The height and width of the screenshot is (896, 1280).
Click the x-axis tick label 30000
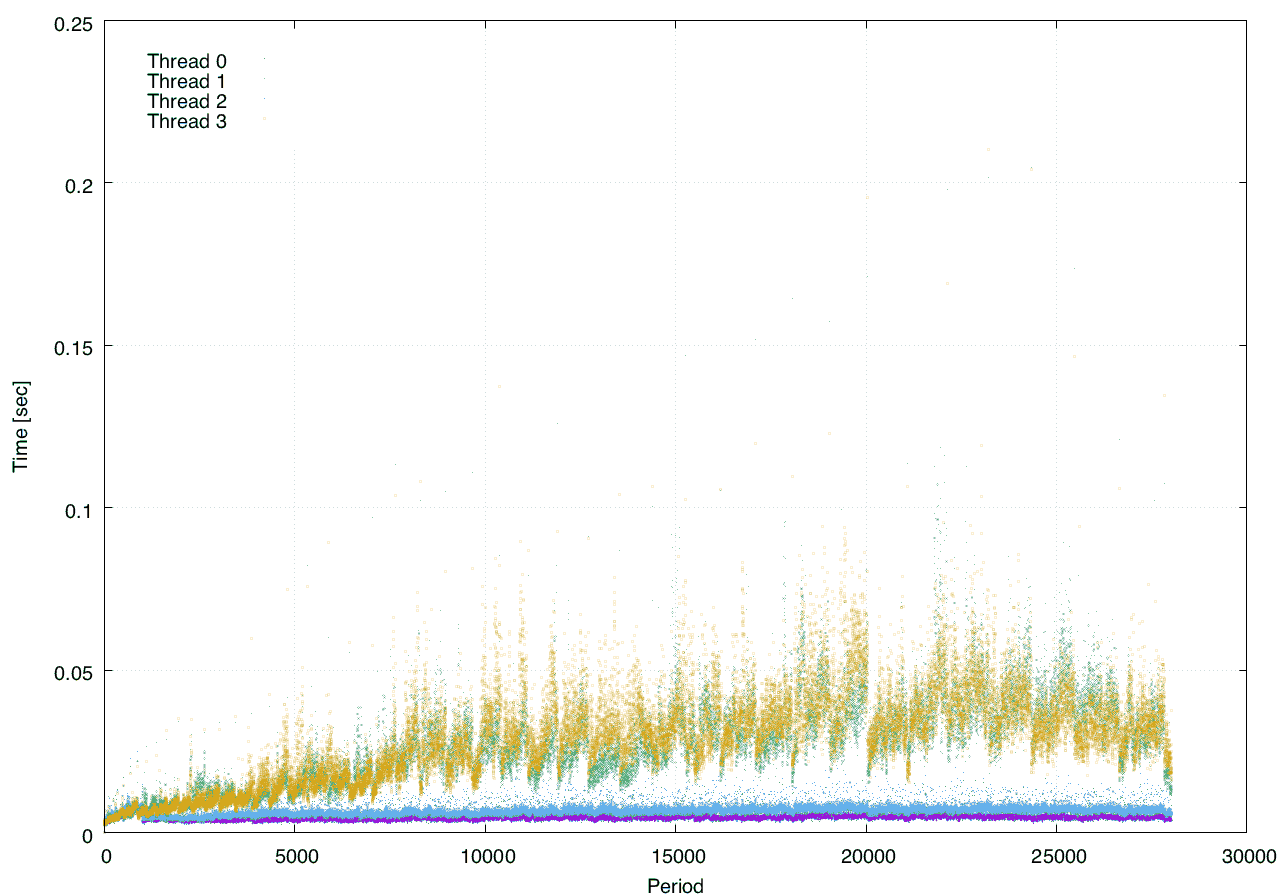coord(1247,855)
